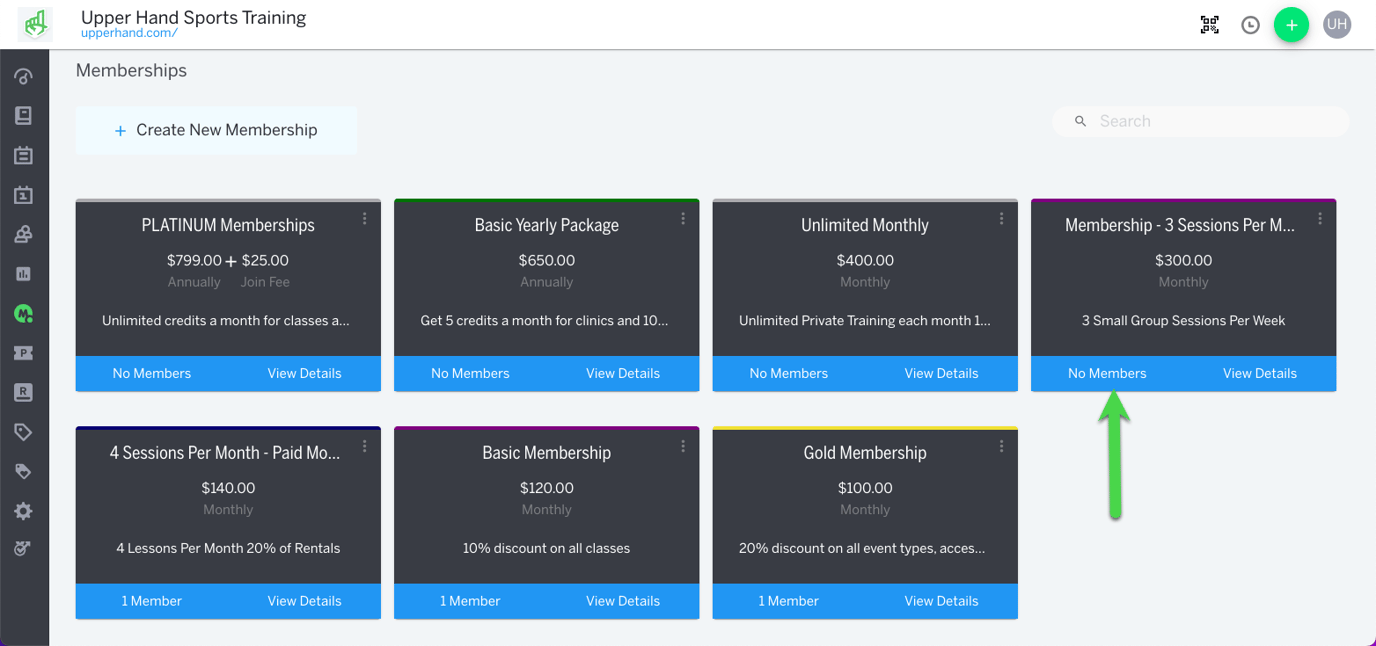Open the contacts people icon in sidebar

[x=23, y=234]
